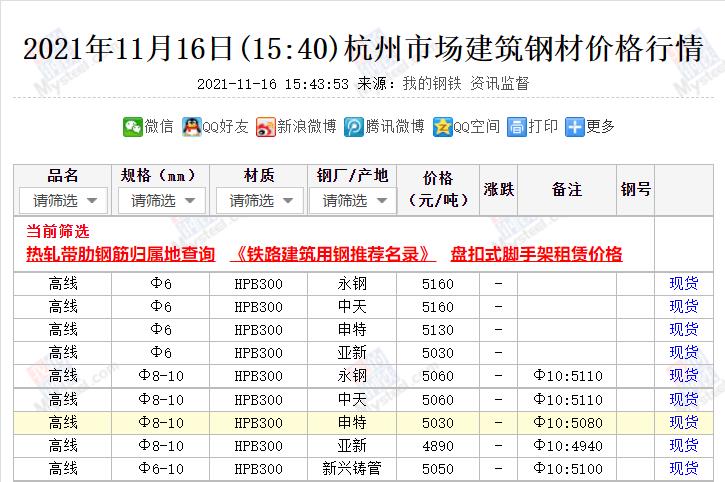This screenshot has height=482, width=725.
Task: Click the 钢号 column header
Action: tap(636, 189)
